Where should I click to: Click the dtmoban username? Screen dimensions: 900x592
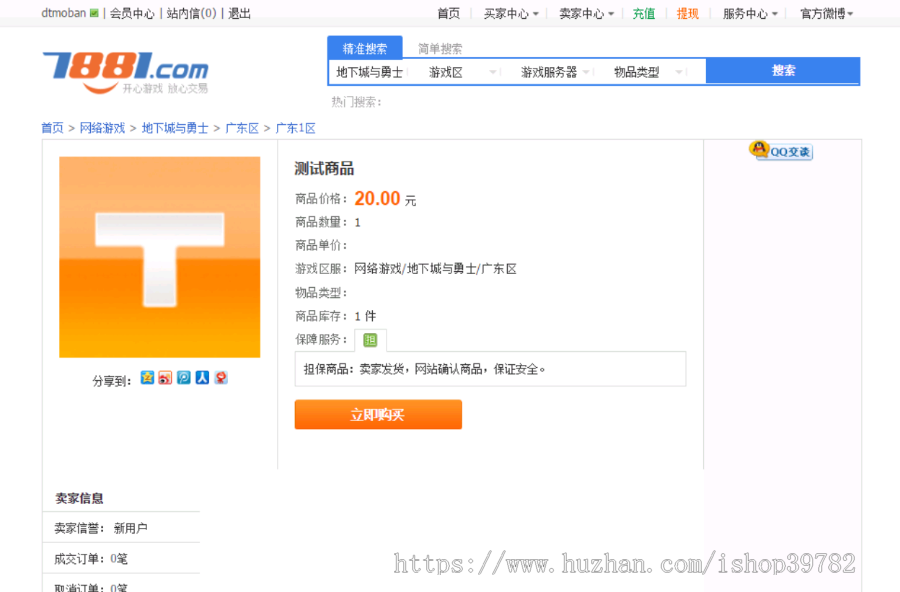point(64,13)
